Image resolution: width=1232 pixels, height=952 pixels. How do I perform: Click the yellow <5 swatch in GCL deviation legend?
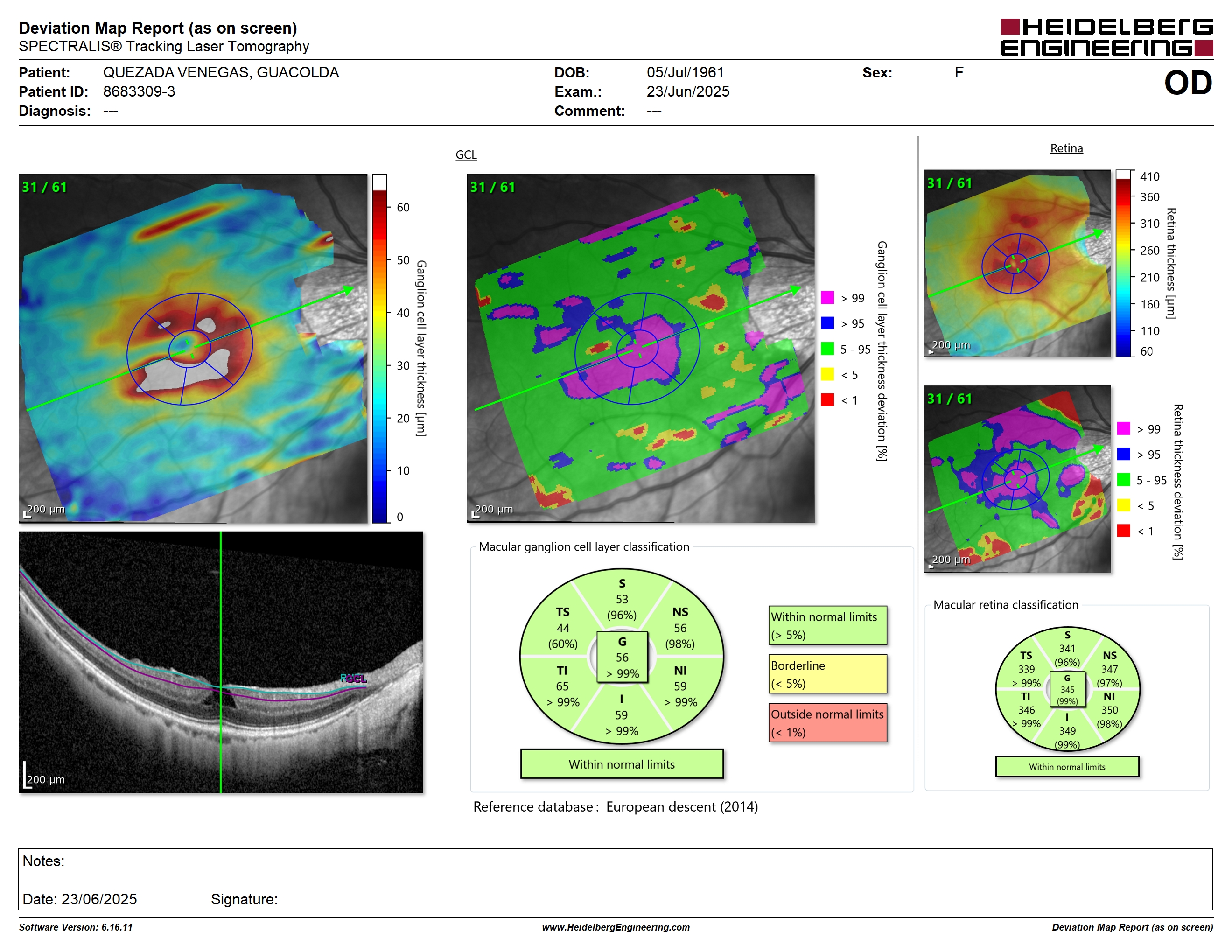[x=827, y=374]
